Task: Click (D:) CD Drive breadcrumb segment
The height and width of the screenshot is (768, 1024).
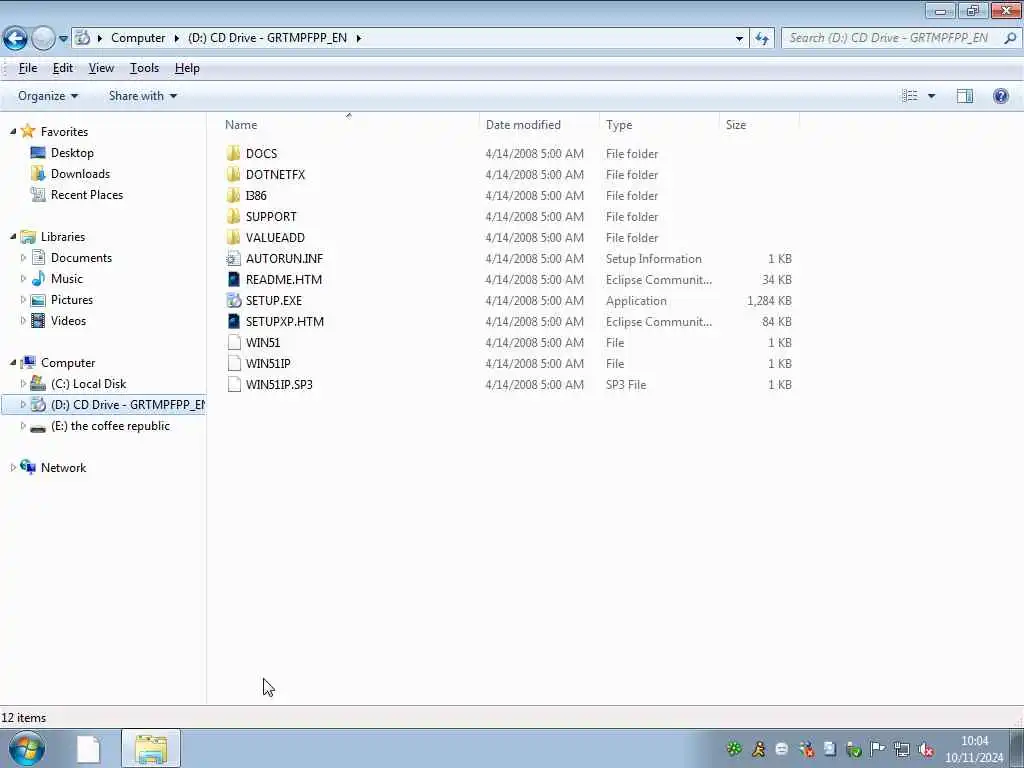Action: pyautogui.click(x=267, y=38)
